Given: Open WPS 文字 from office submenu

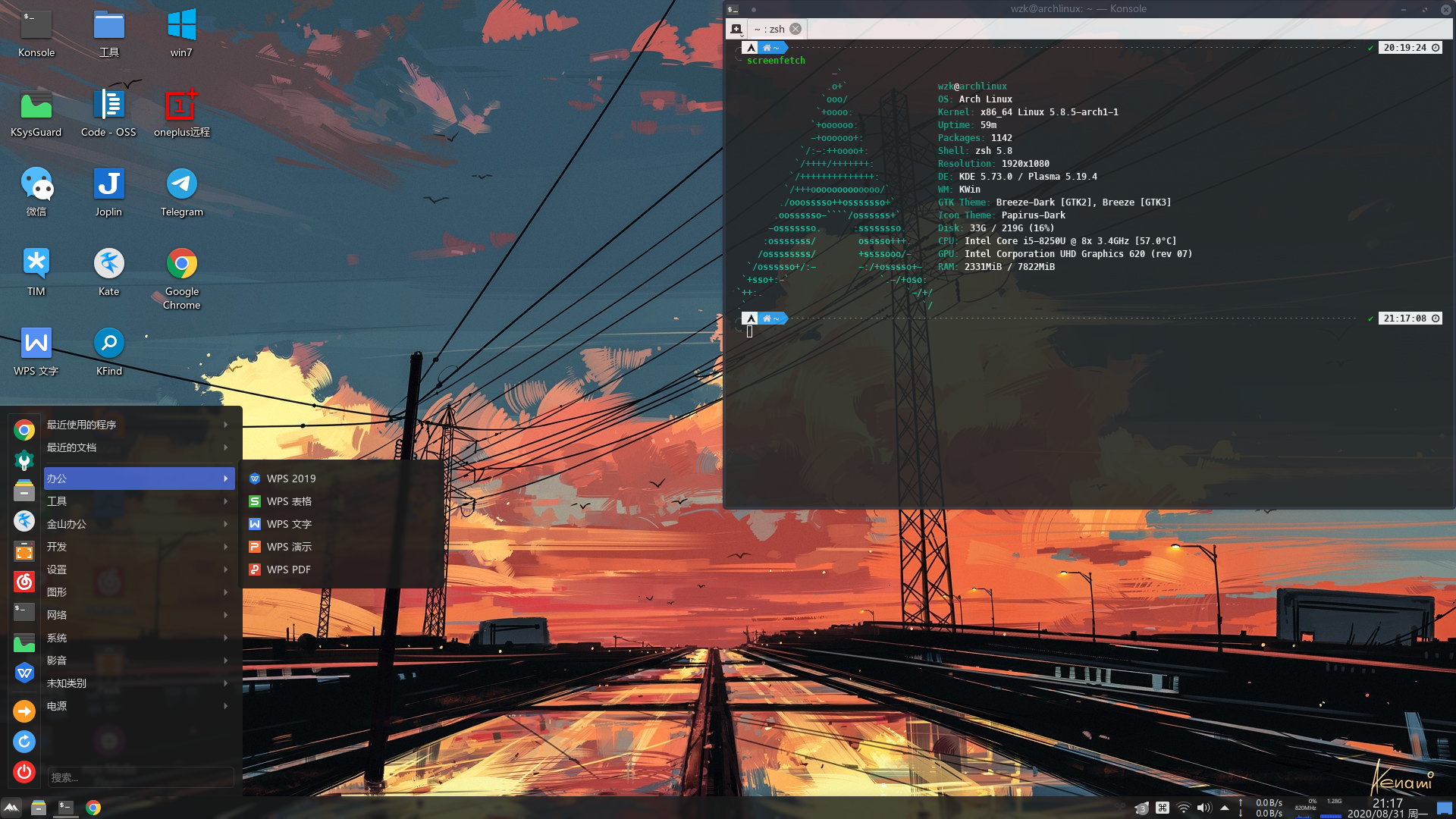Looking at the screenshot, I should 342,524.
